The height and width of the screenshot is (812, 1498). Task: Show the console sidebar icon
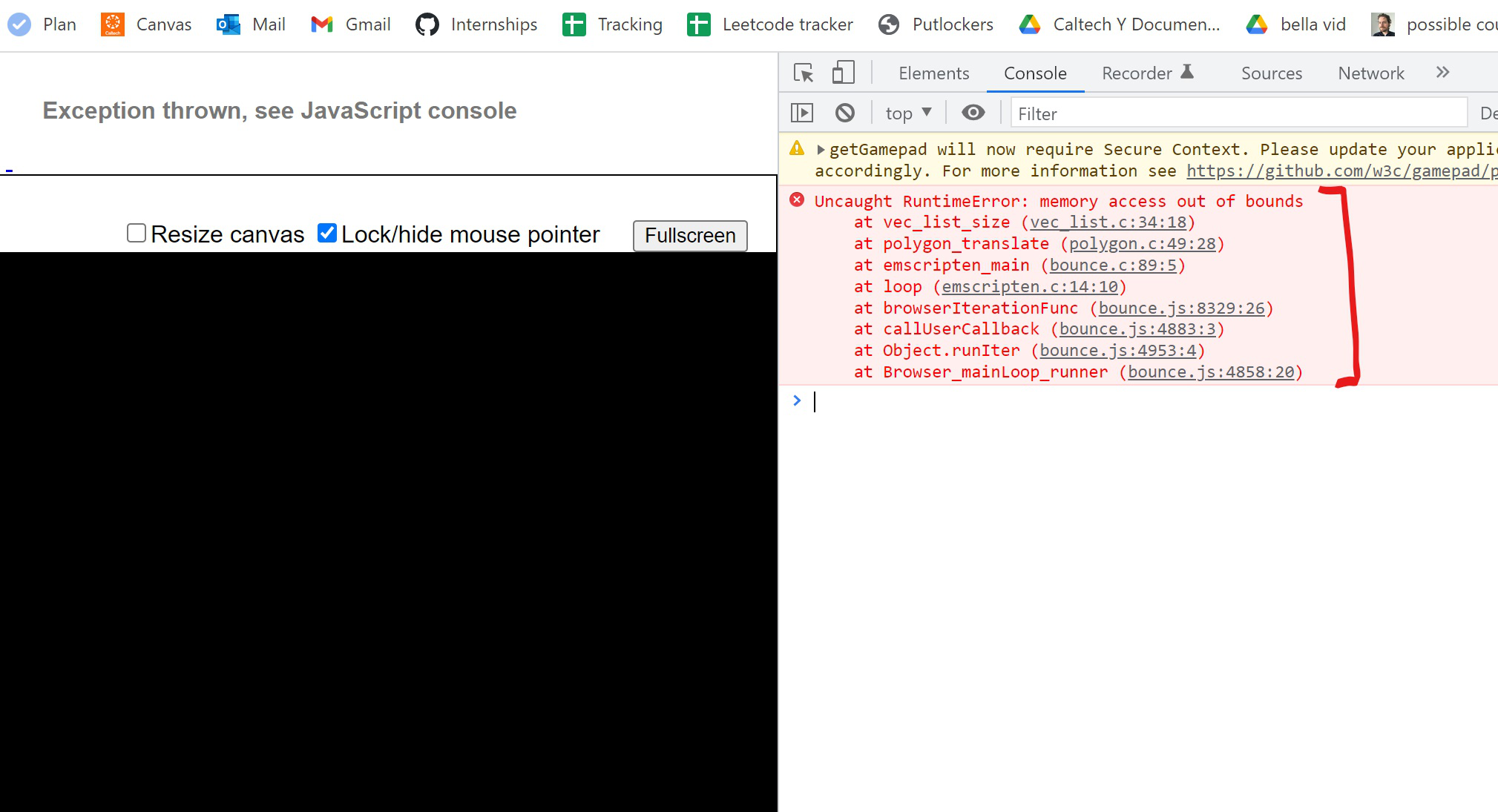[802, 112]
